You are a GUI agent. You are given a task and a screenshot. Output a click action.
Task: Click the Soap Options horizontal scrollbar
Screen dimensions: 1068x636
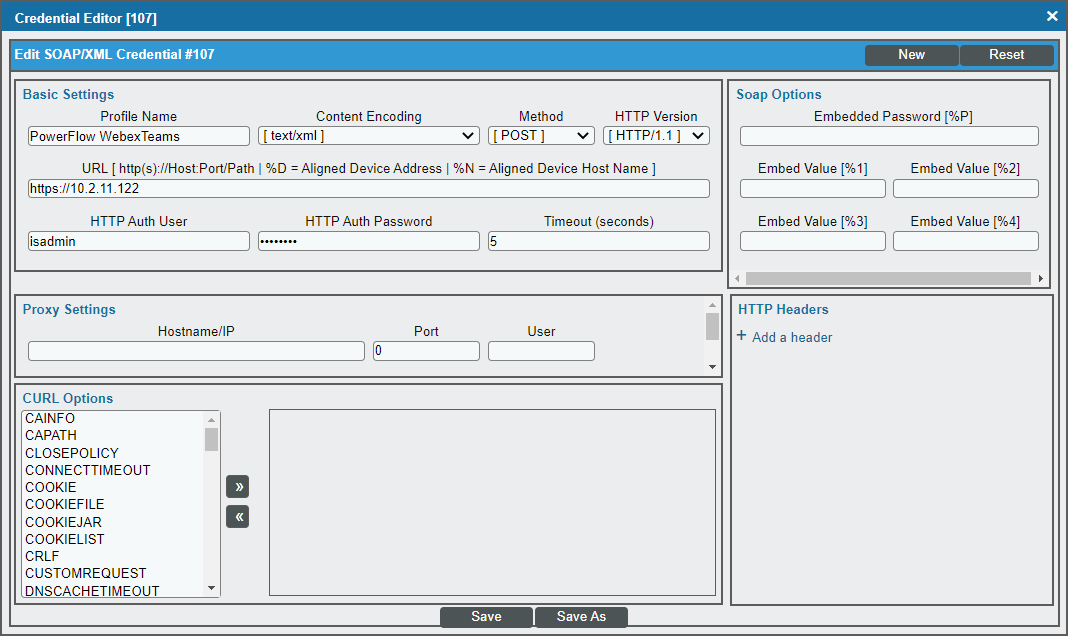[888, 278]
